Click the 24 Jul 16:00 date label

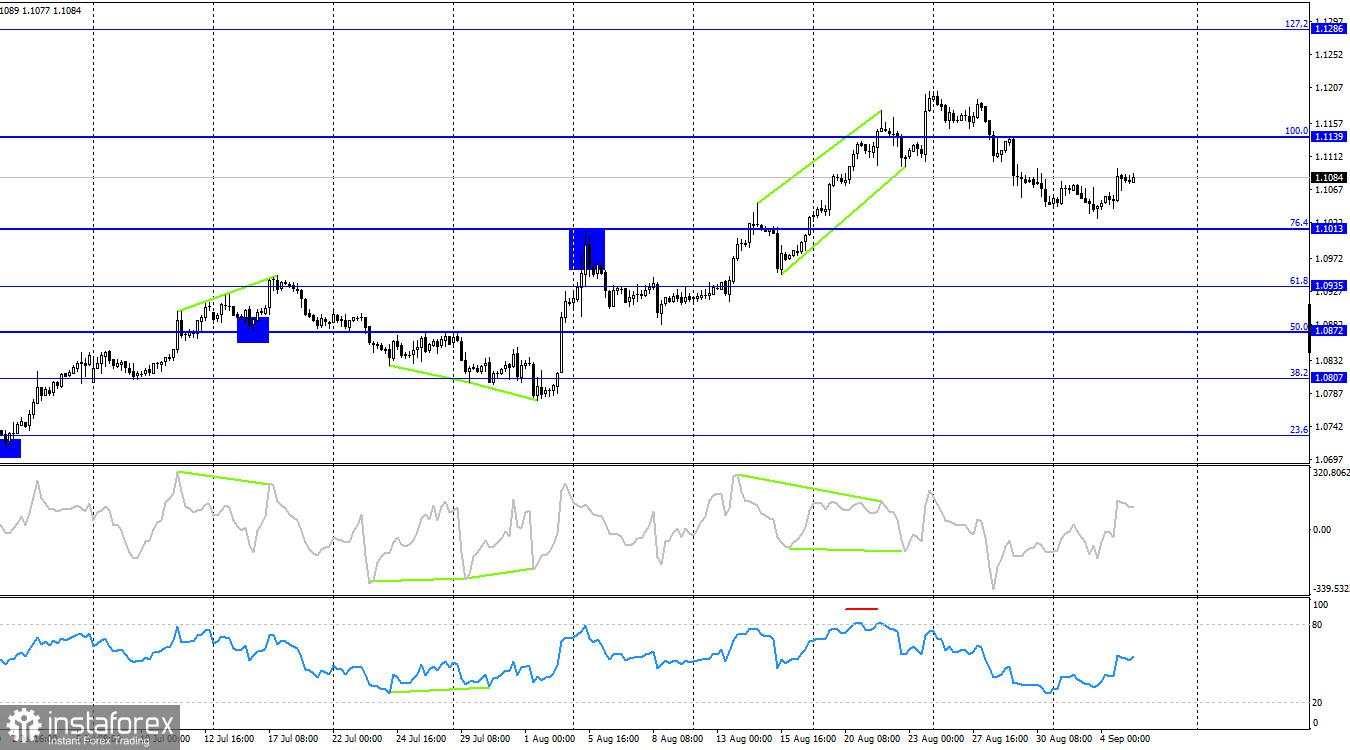(421, 740)
